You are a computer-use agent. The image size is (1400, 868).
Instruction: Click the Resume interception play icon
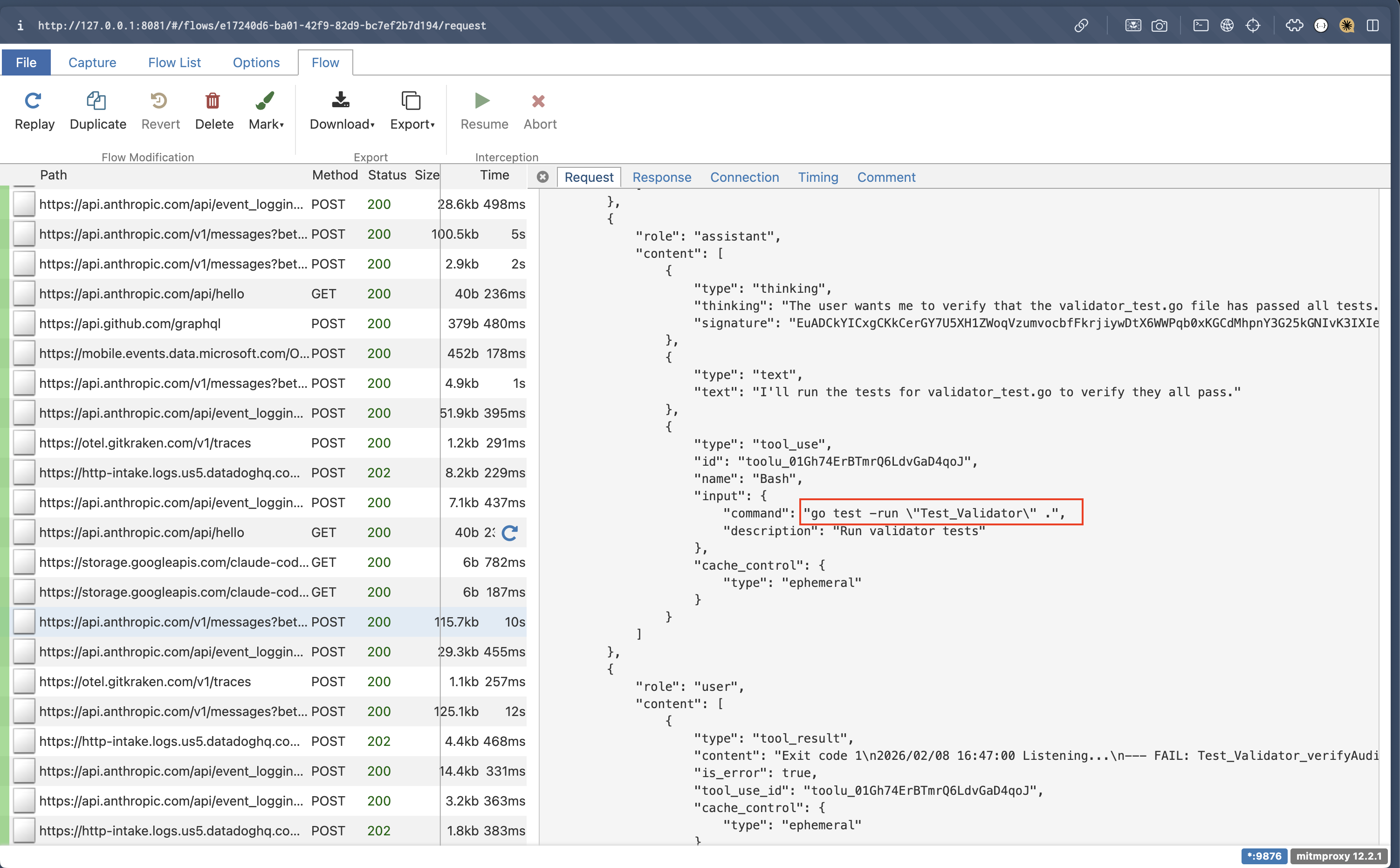tap(482, 101)
